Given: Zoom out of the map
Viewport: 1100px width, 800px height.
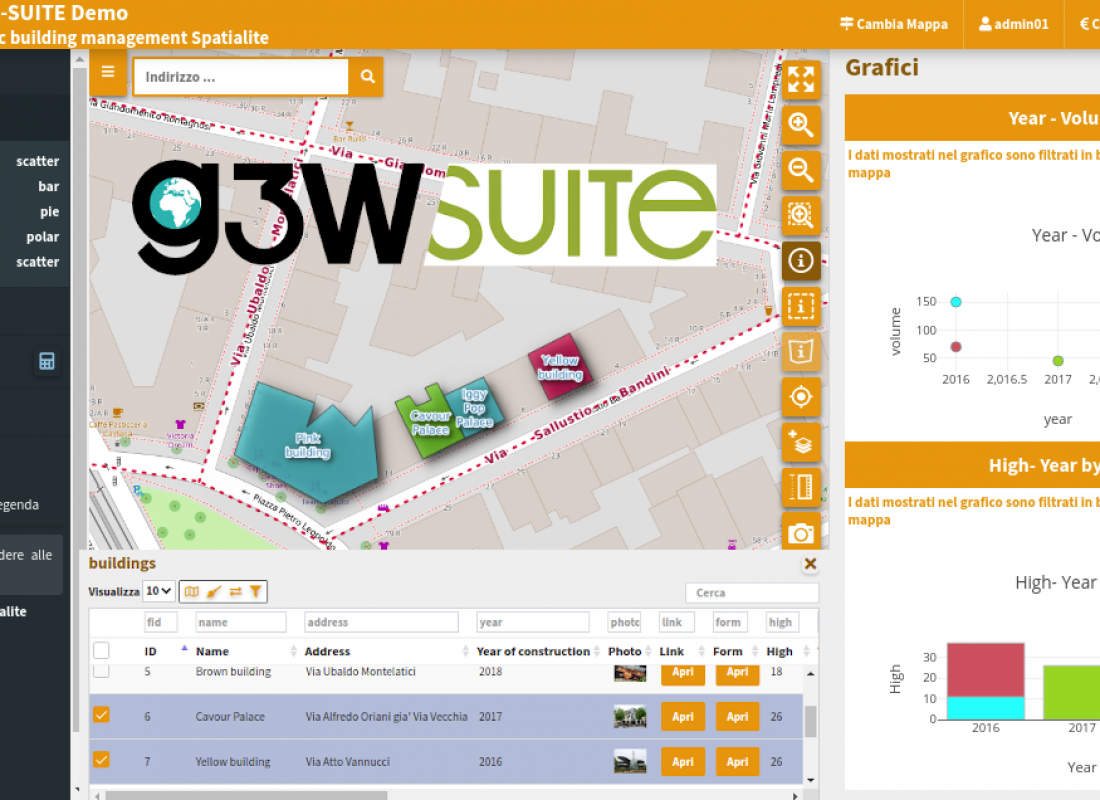Looking at the screenshot, I should pos(800,170).
